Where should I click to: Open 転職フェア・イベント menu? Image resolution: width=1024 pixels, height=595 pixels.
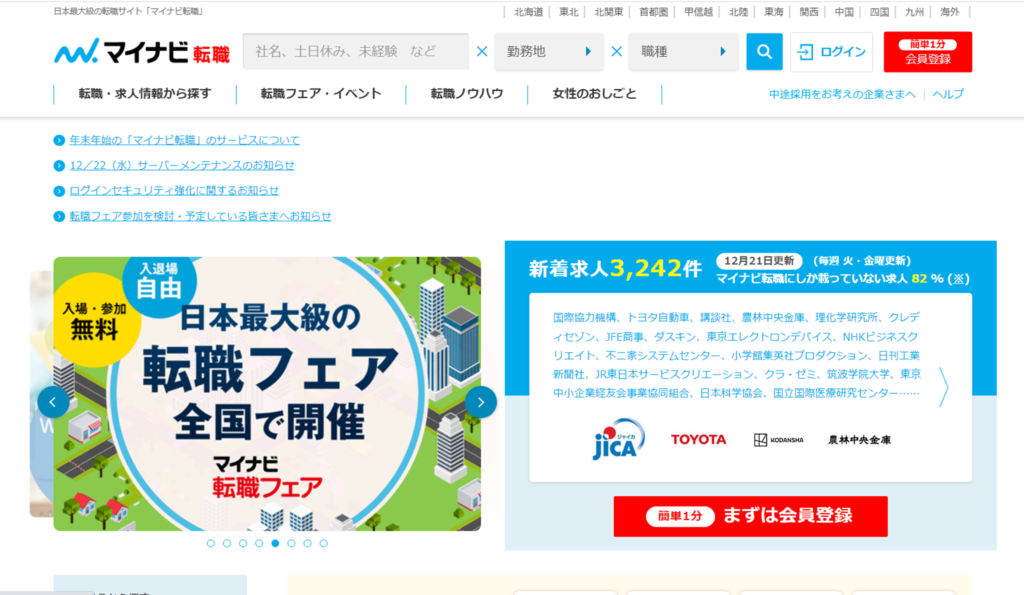[321, 94]
